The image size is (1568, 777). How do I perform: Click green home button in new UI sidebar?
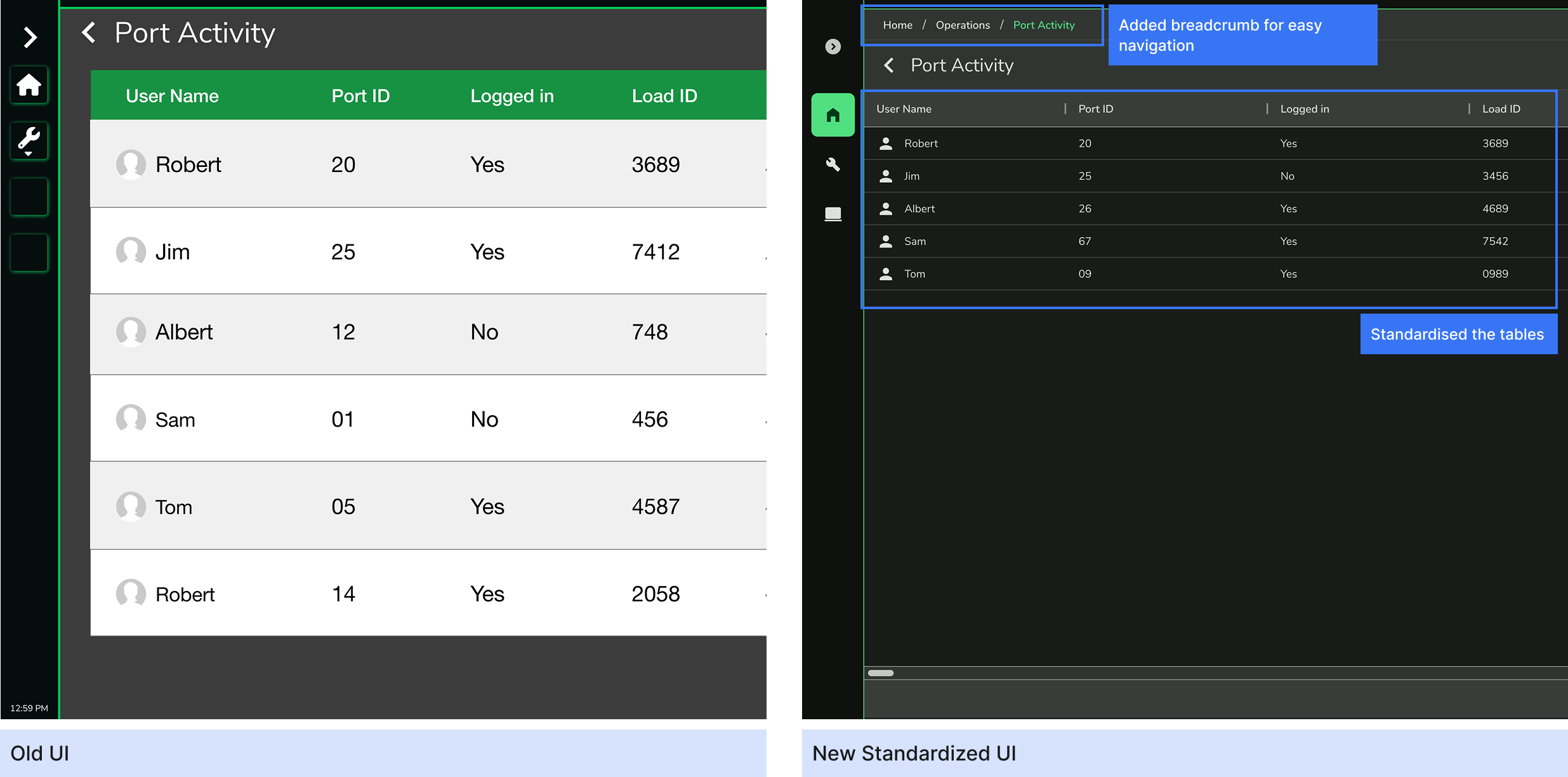[833, 115]
